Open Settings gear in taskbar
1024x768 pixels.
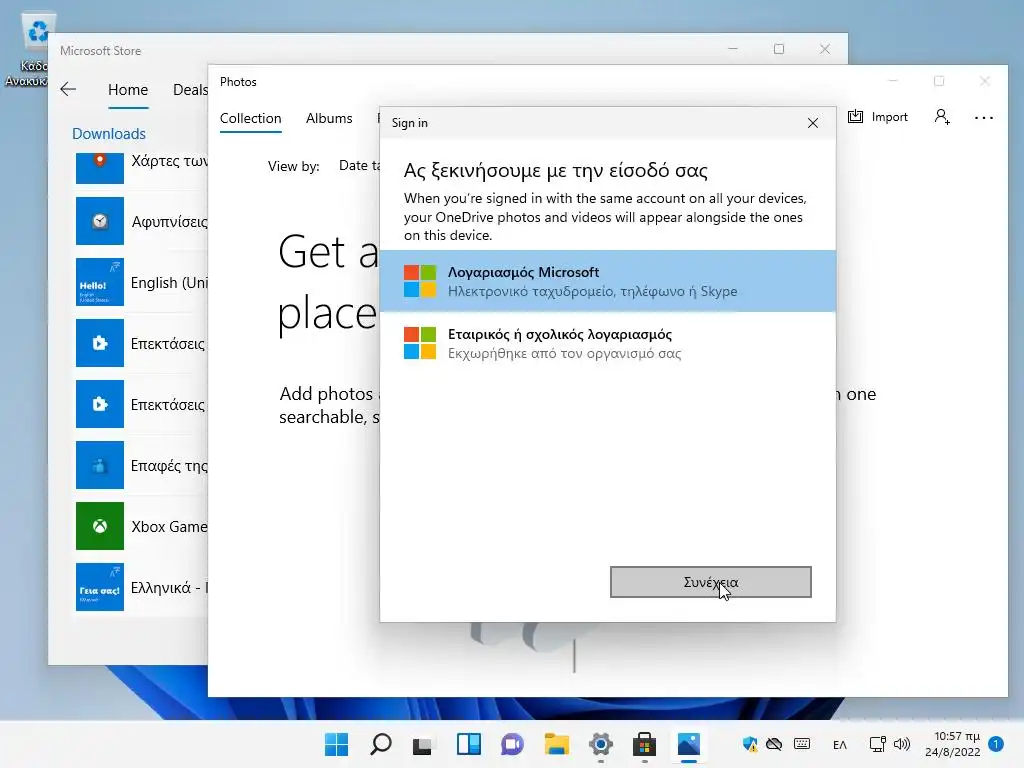point(600,744)
